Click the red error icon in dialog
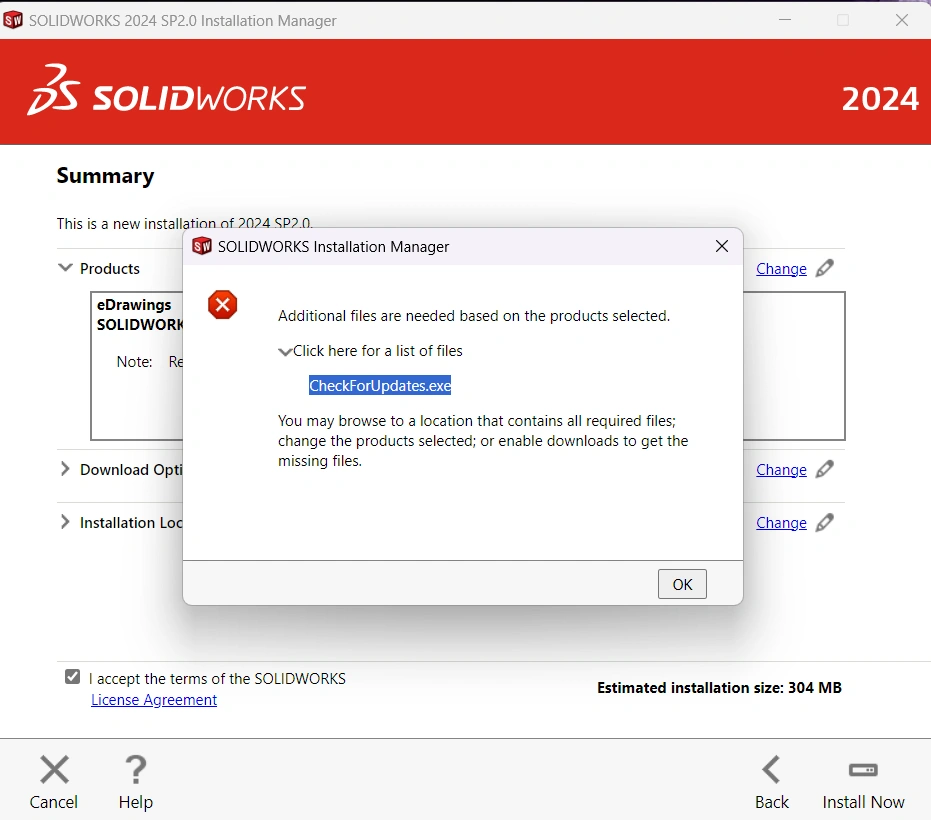 [223, 305]
